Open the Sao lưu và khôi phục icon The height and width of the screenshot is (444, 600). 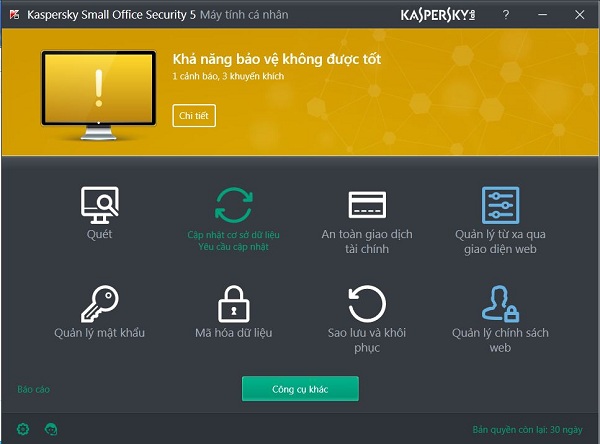pyautogui.click(x=367, y=304)
